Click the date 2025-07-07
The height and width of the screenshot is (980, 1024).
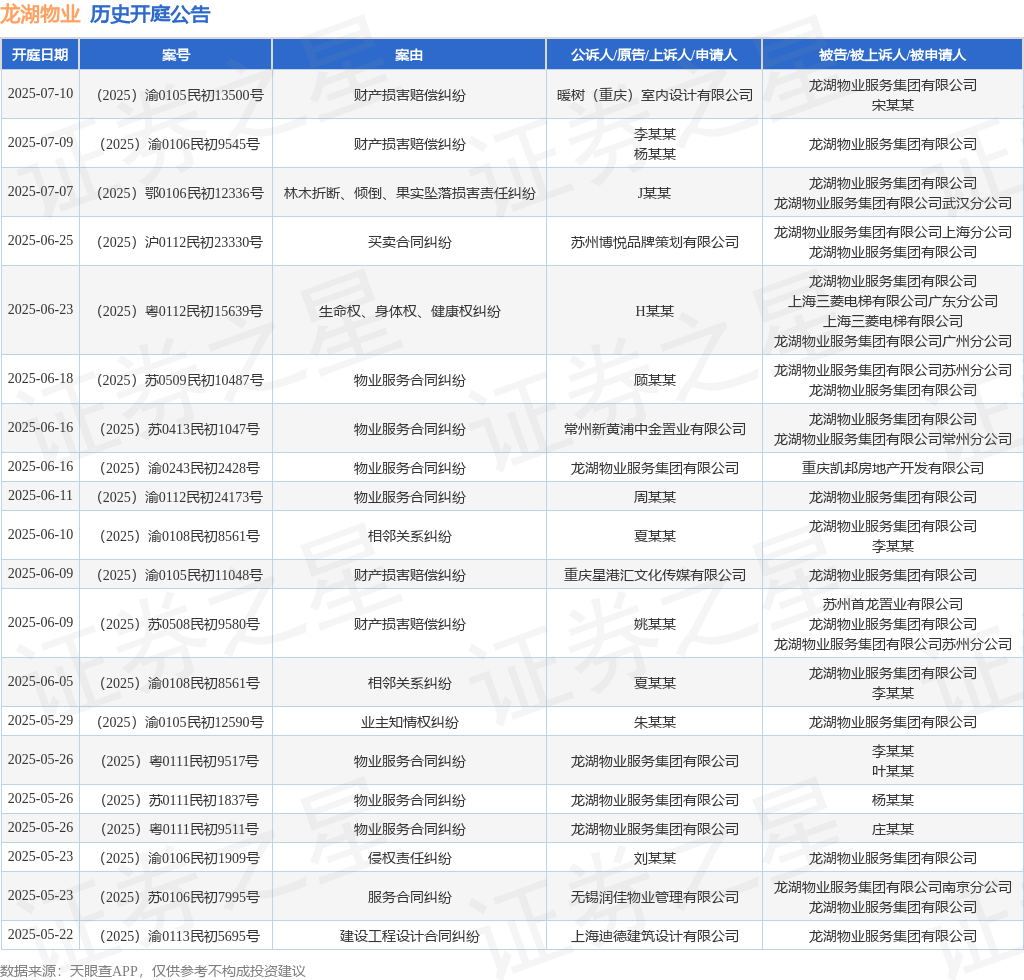pos(40,191)
